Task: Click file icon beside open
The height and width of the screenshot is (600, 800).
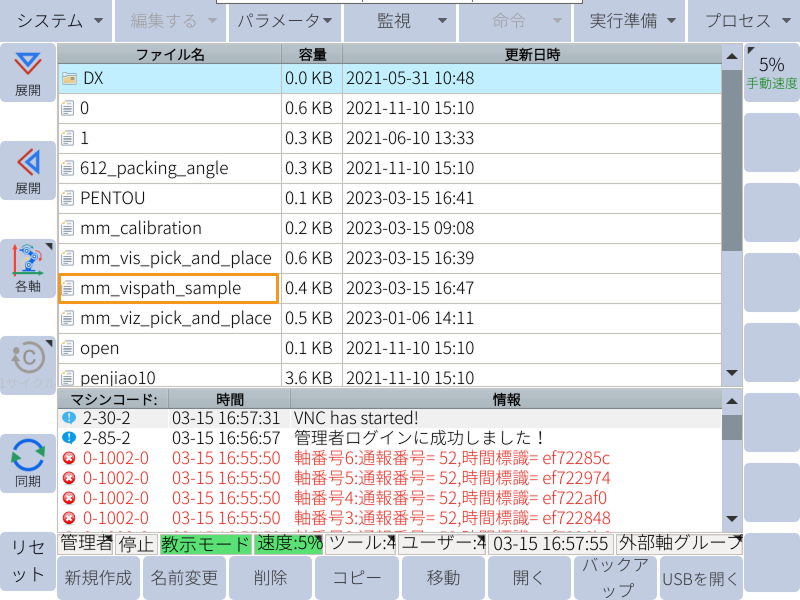Action: click(67, 348)
